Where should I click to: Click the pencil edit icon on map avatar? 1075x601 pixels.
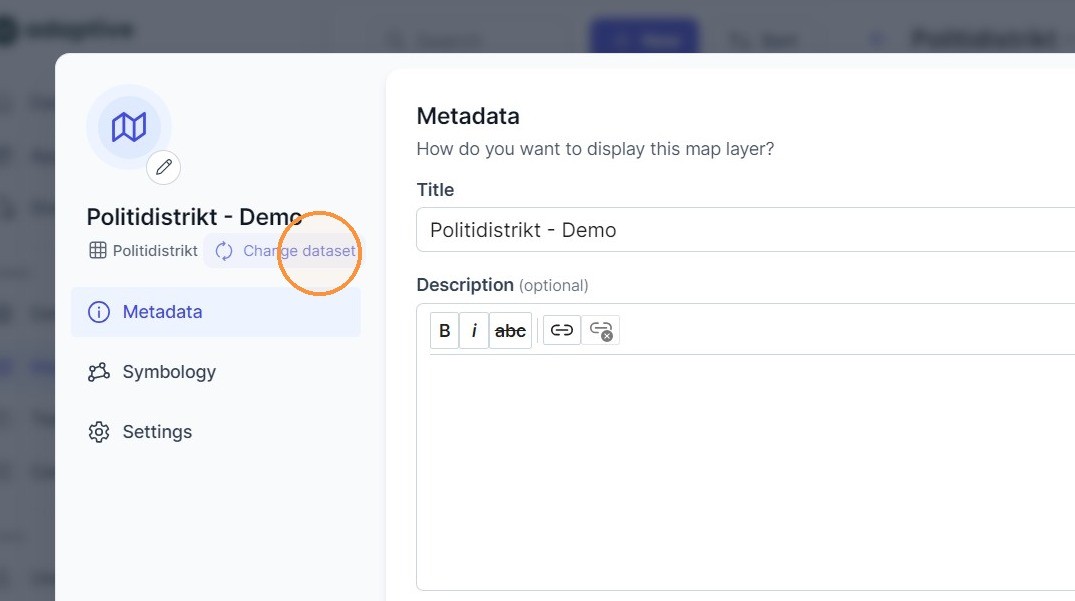click(x=163, y=167)
